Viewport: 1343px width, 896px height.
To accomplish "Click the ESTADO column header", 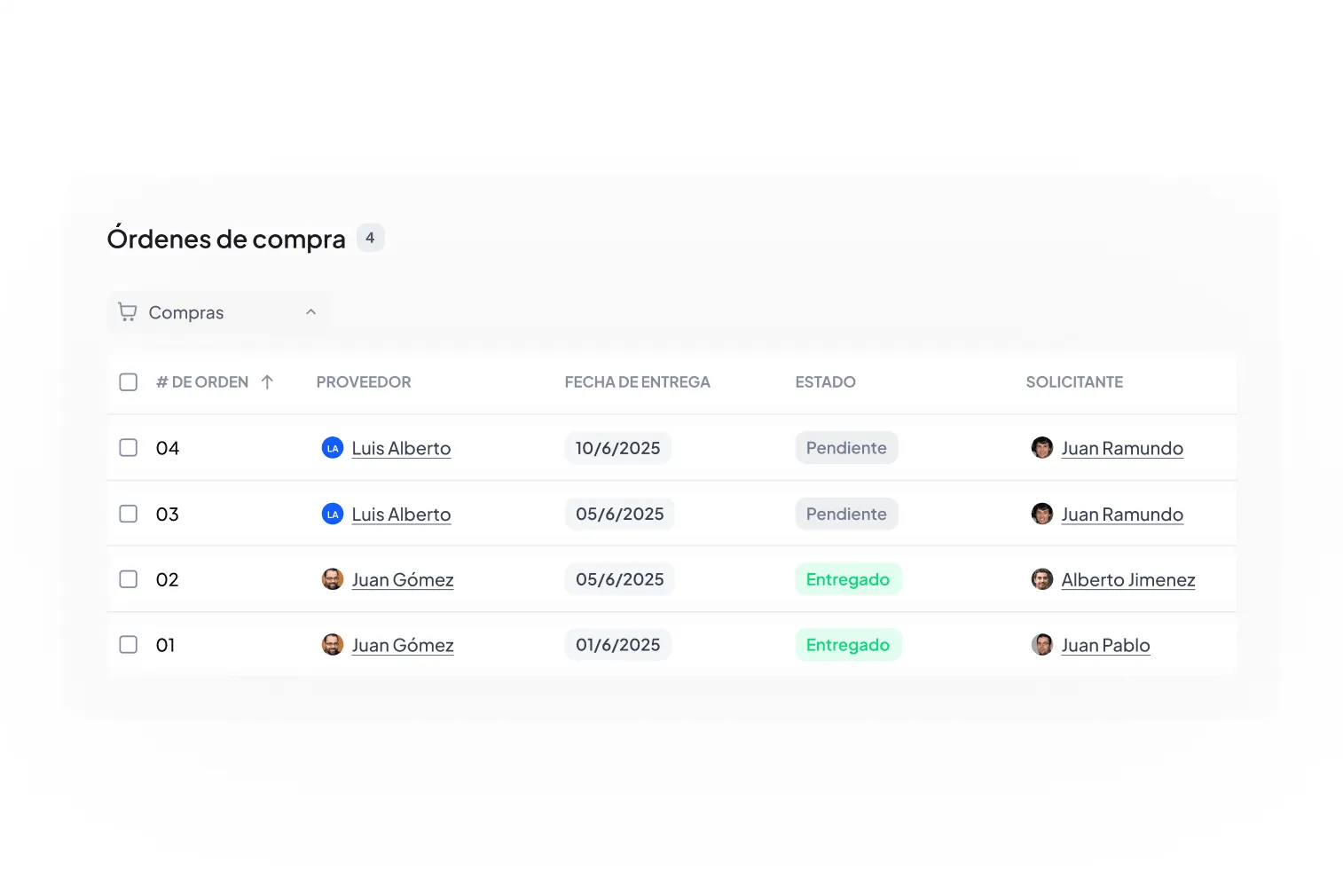I will (x=825, y=382).
